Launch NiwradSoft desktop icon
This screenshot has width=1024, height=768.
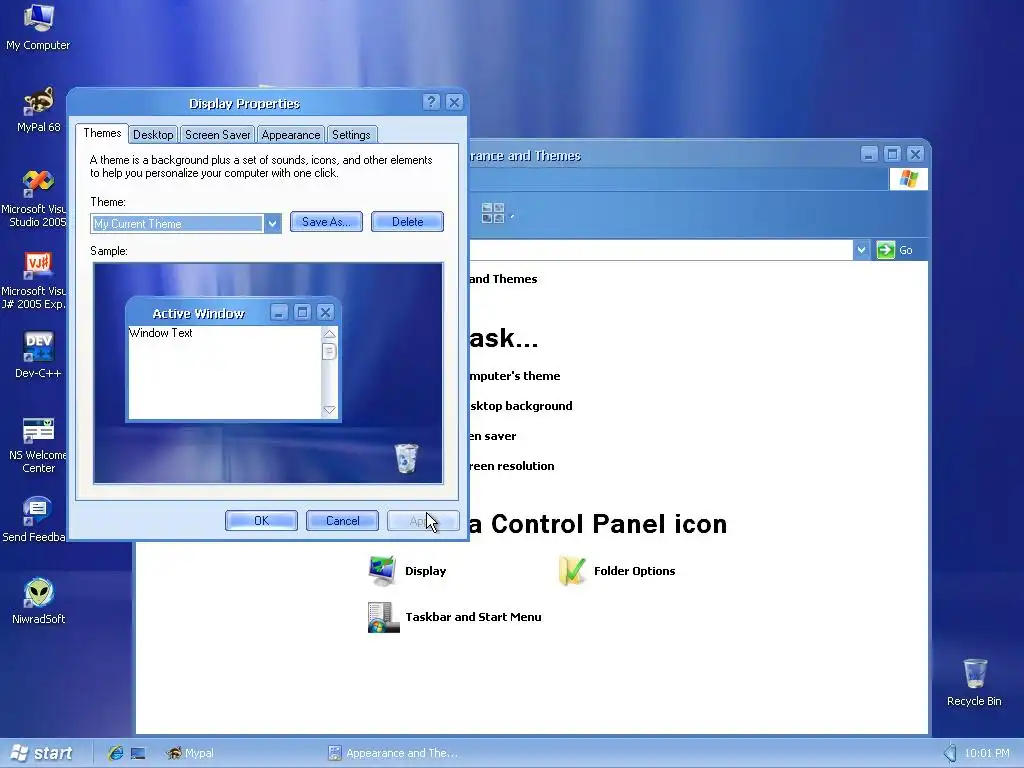[38, 601]
